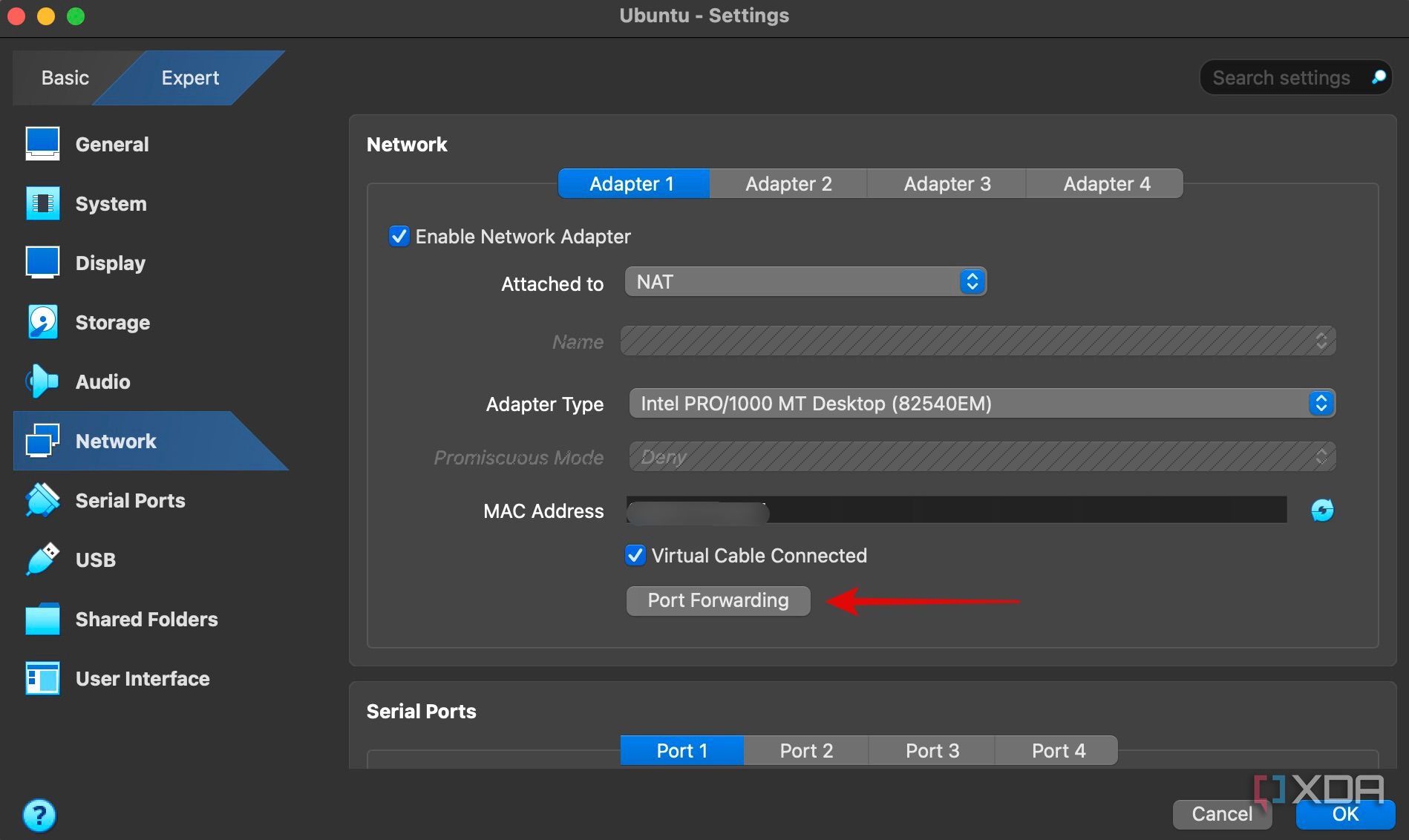Image resolution: width=1409 pixels, height=840 pixels.
Task: Click the Audio speaker icon
Action: tap(42, 381)
